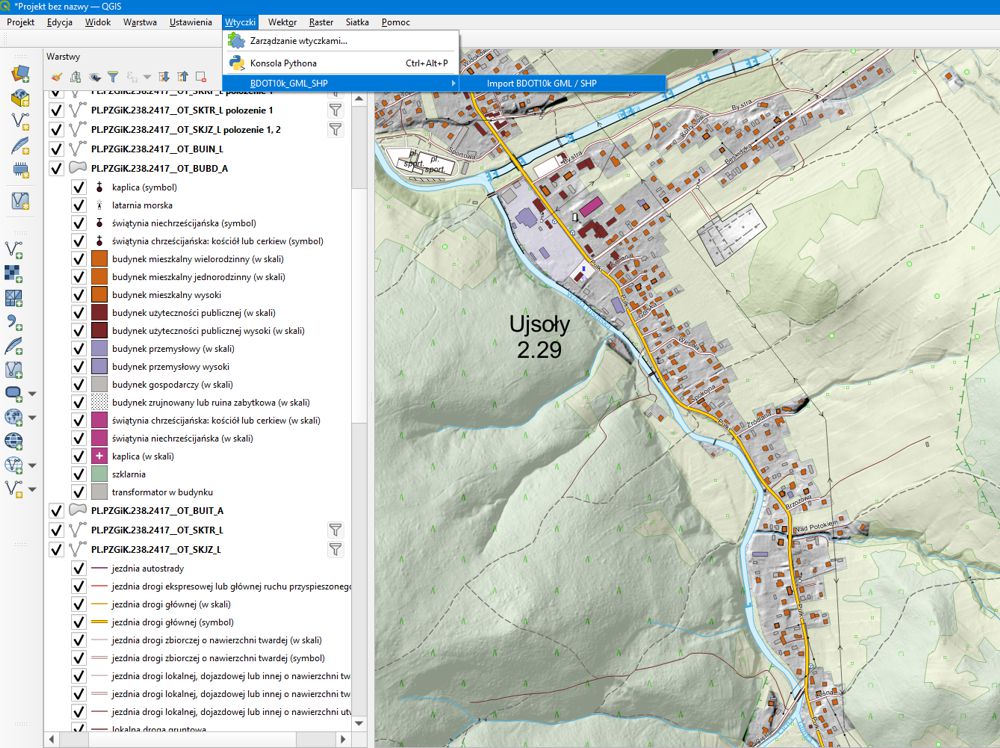Open the Ustawienia menu

(191, 22)
